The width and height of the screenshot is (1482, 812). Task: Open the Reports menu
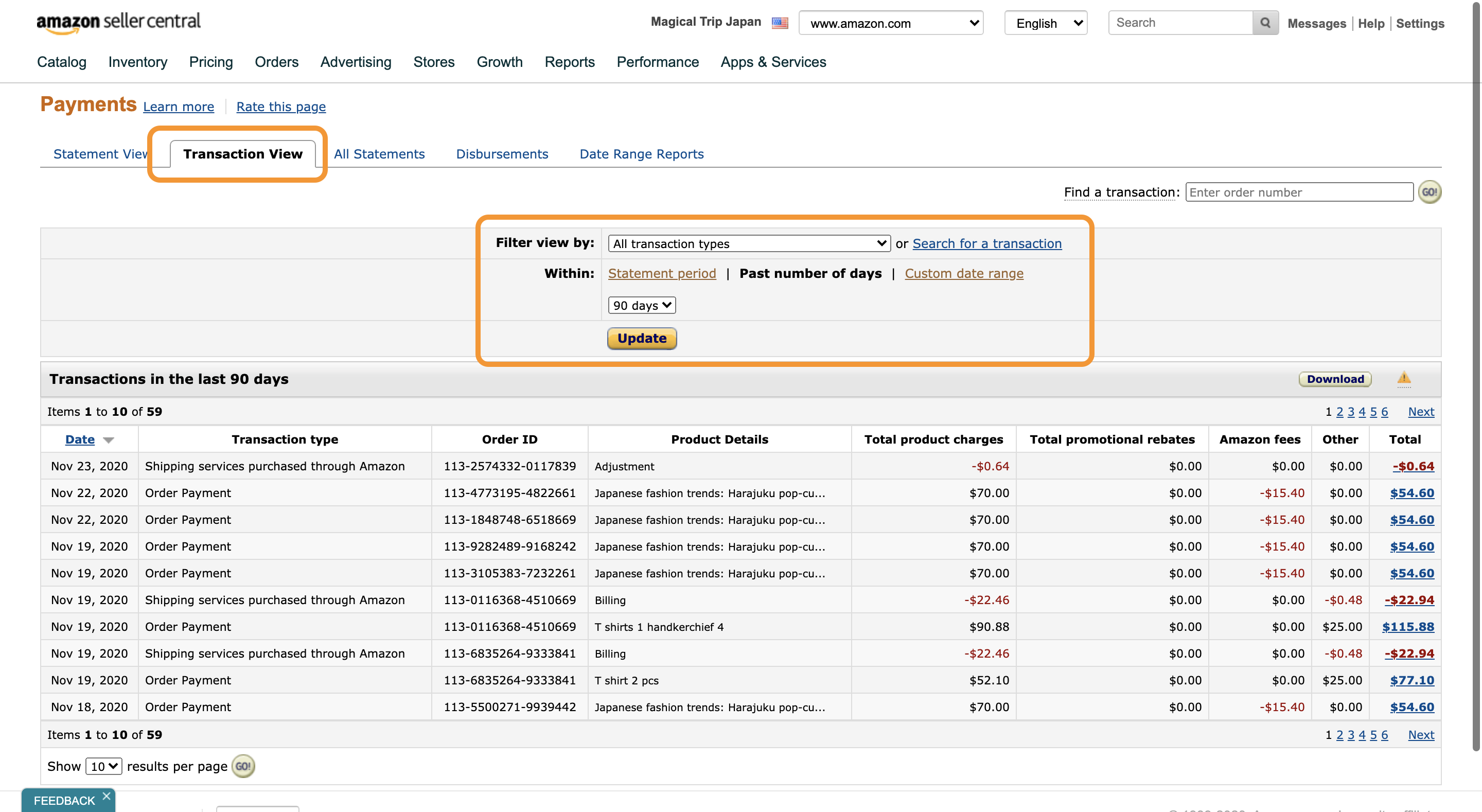570,62
